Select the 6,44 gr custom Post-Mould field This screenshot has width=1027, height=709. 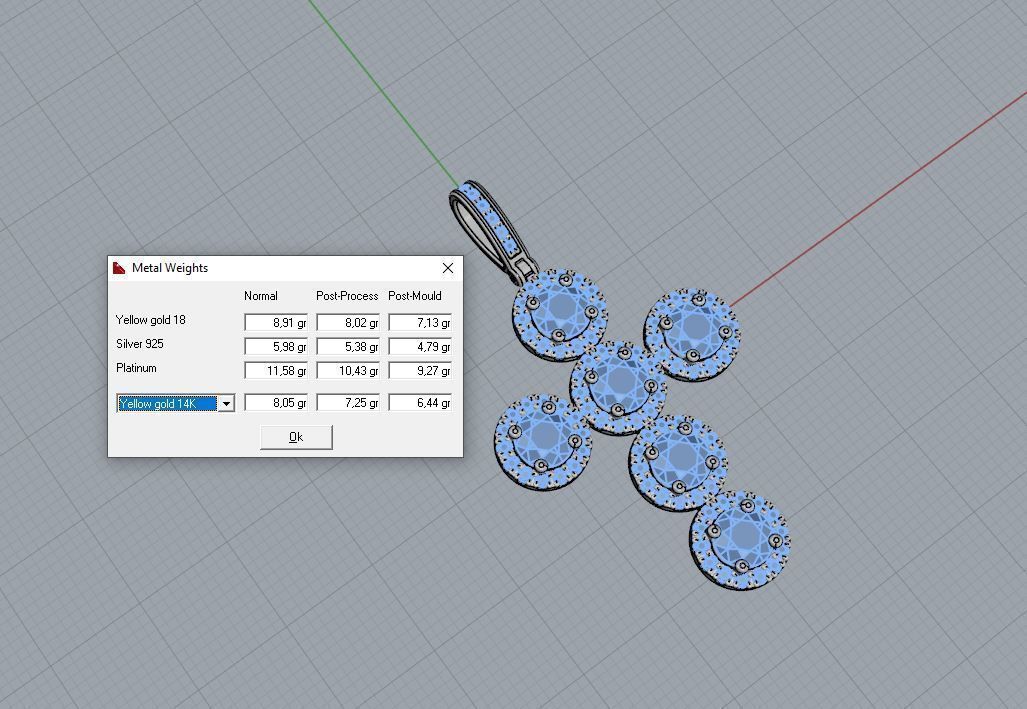420,402
